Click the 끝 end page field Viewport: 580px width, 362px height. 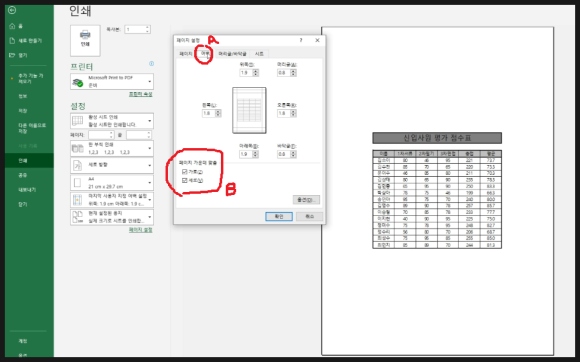click(136, 135)
